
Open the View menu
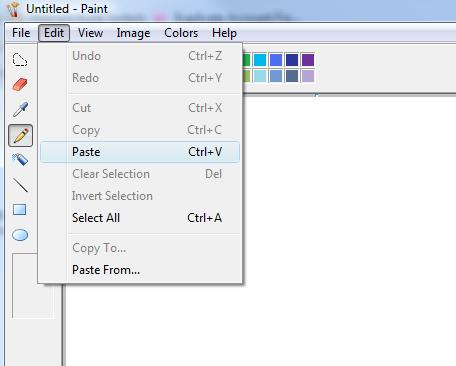coord(90,33)
